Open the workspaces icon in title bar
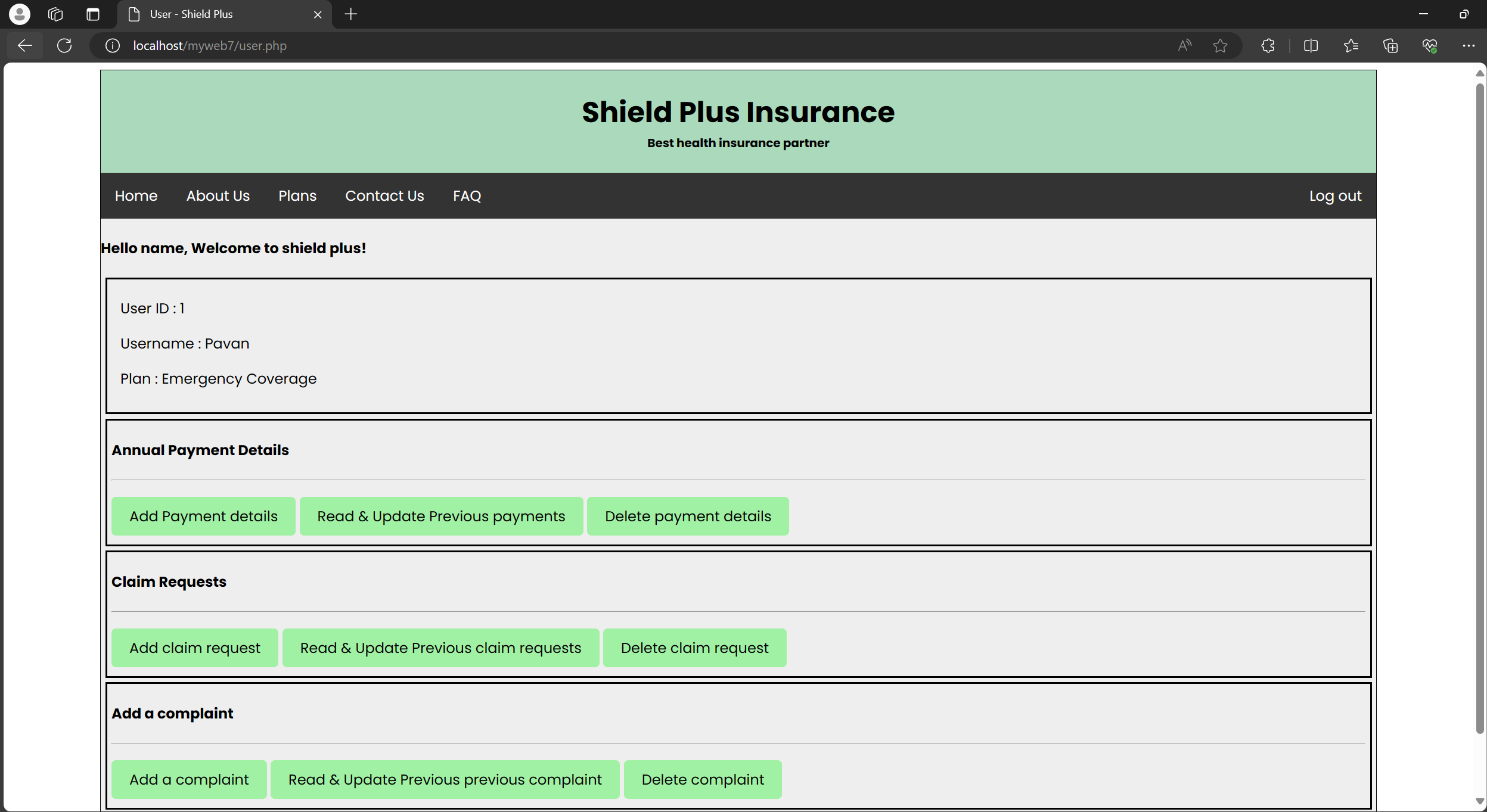Screen dimensions: 1487x812 tap(55, 14)
